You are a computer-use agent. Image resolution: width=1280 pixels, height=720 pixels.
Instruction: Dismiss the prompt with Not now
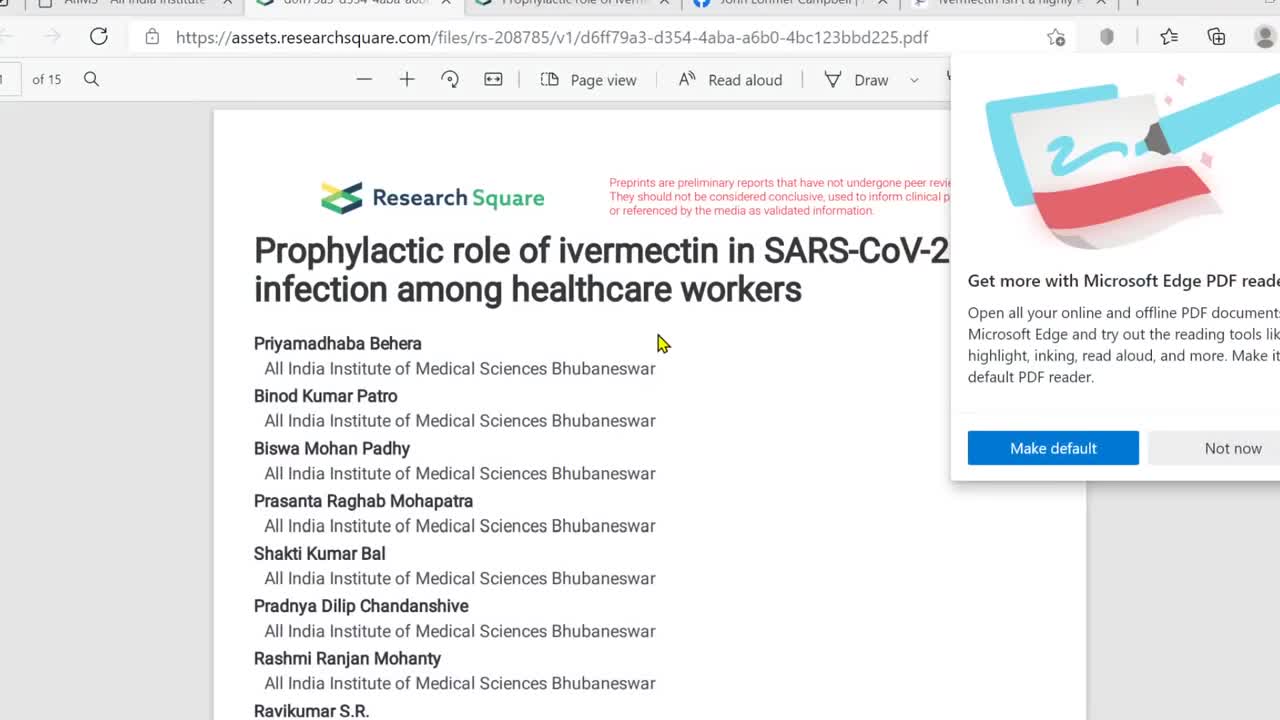[x=1214, y=448]
